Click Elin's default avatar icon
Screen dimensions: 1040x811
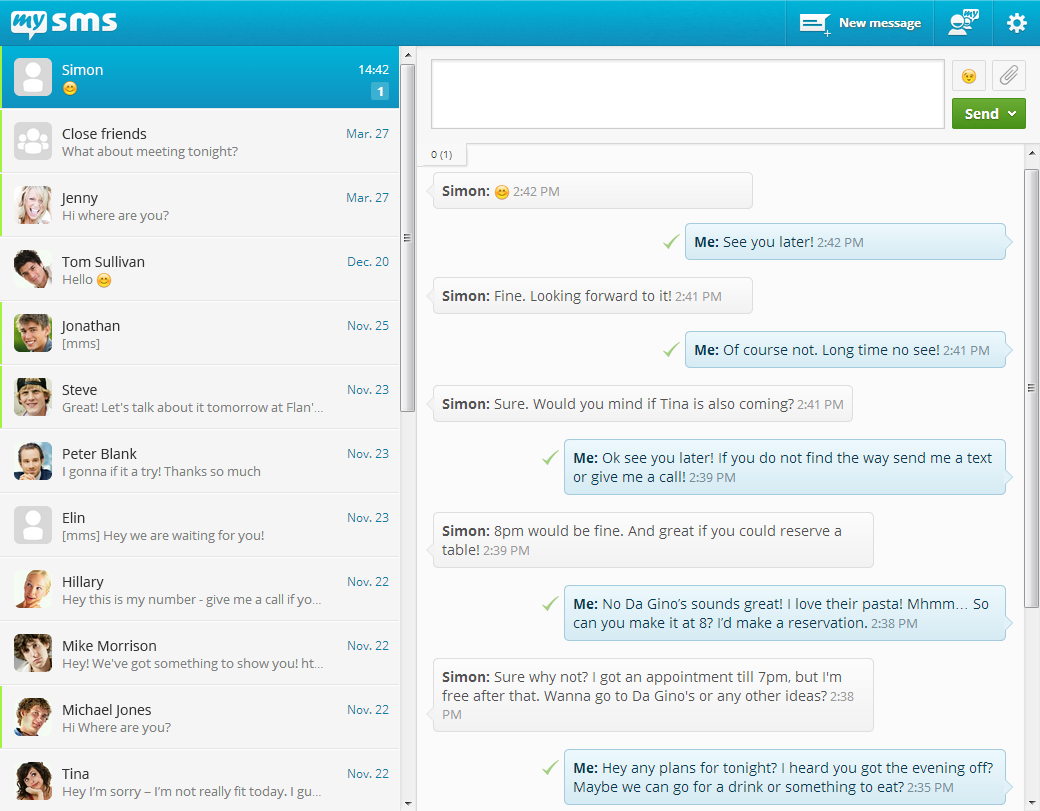coord(32,525)
